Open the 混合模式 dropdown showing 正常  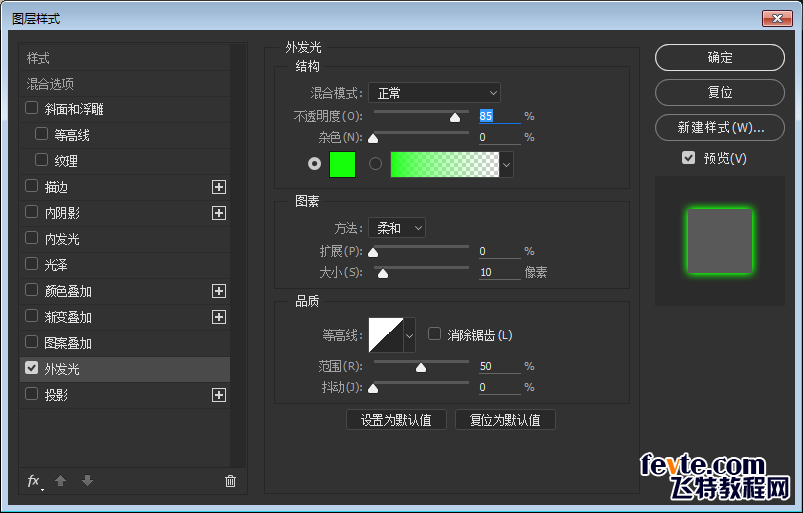[x=434, y=93]
